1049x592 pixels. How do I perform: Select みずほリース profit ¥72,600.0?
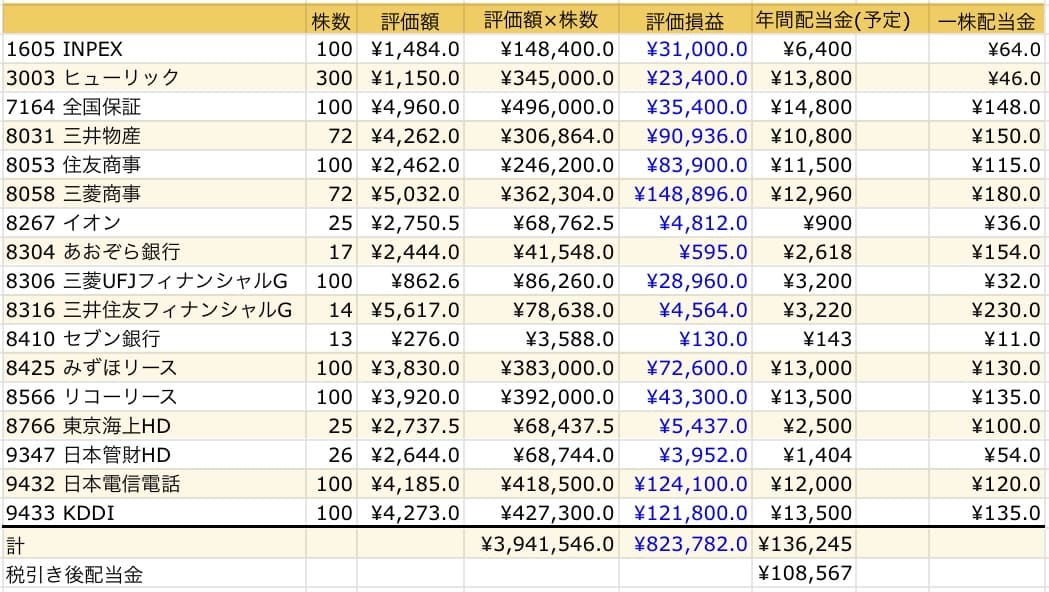pyautogui.click(x=685, y=368)
